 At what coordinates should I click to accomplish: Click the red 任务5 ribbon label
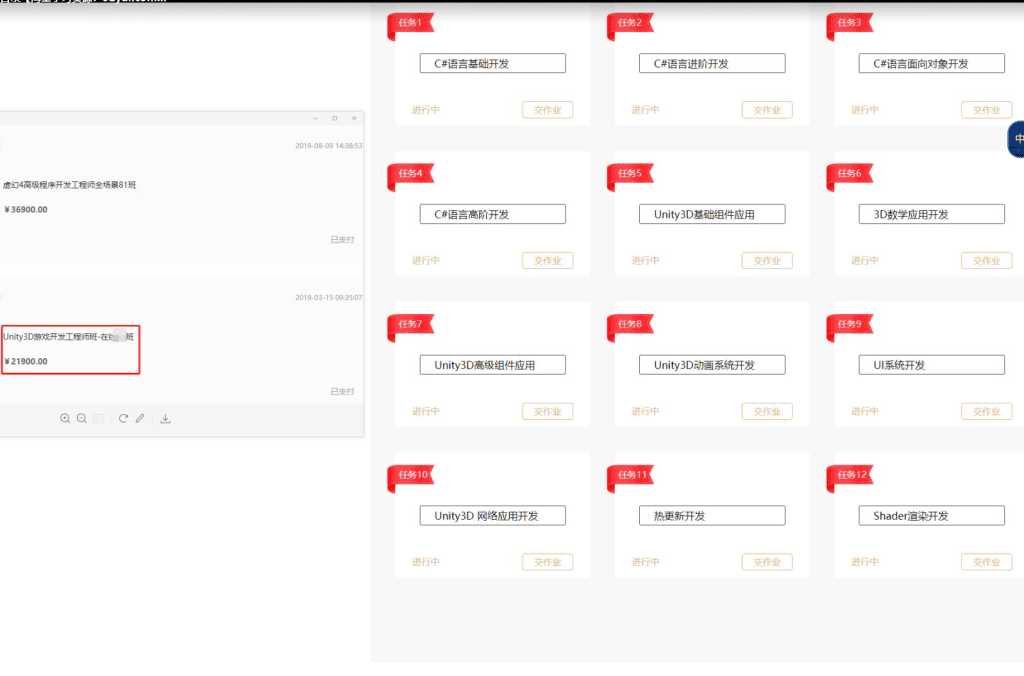(x=630, y=174)
